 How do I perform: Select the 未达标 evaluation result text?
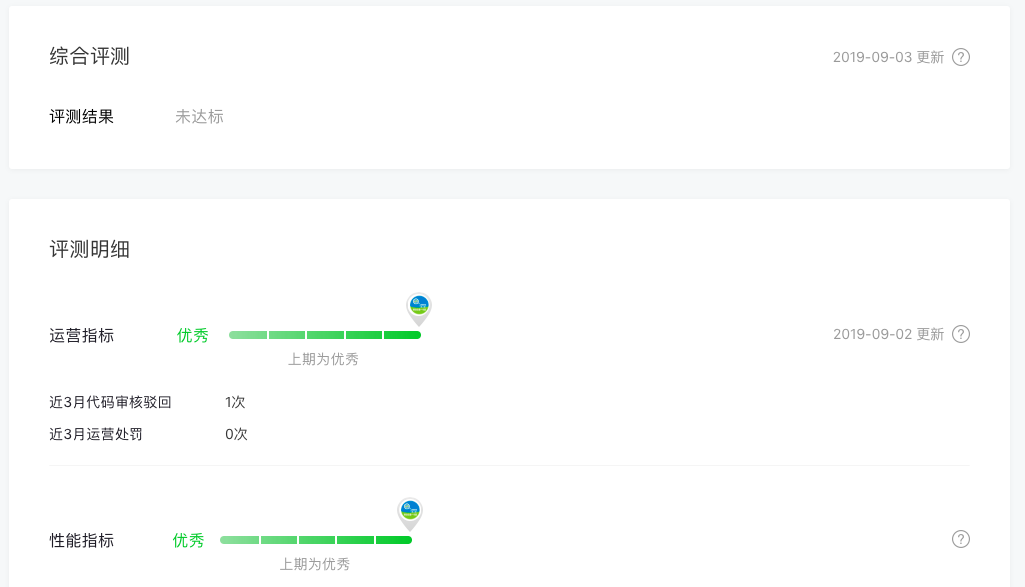[199, 116]
